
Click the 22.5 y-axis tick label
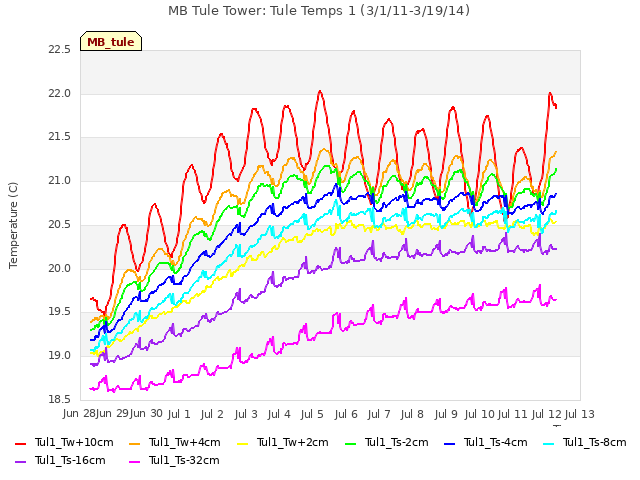[x=59, y=50]
